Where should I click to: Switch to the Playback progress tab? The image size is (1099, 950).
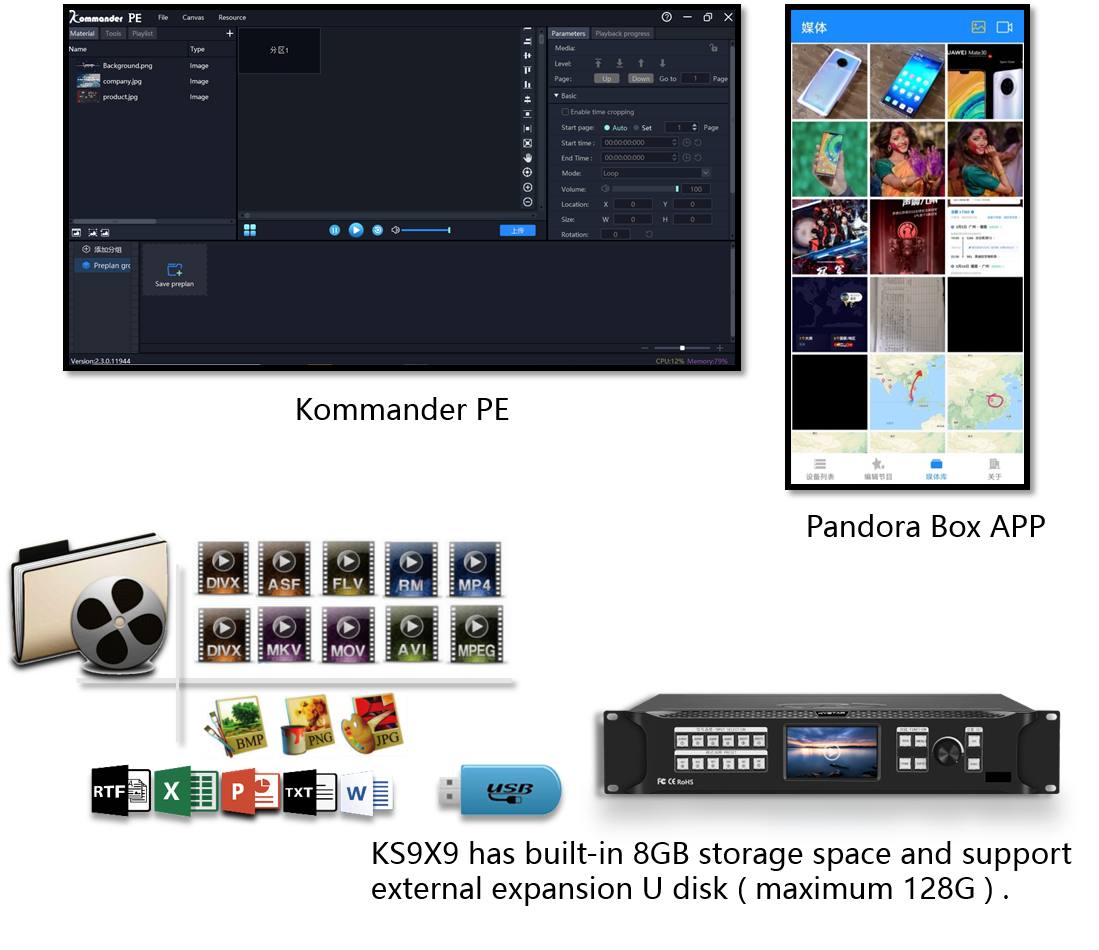coord(622,33)
